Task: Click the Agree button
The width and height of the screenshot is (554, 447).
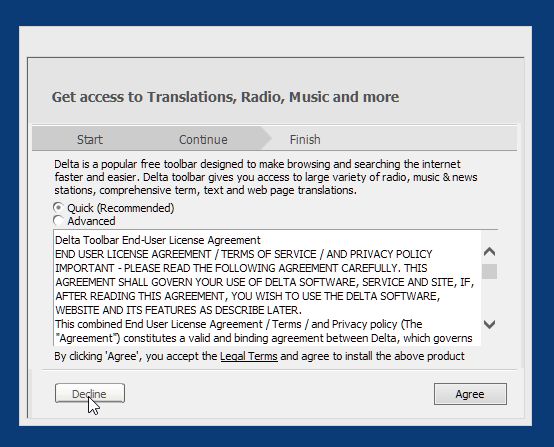Action: tap(470, 394)
